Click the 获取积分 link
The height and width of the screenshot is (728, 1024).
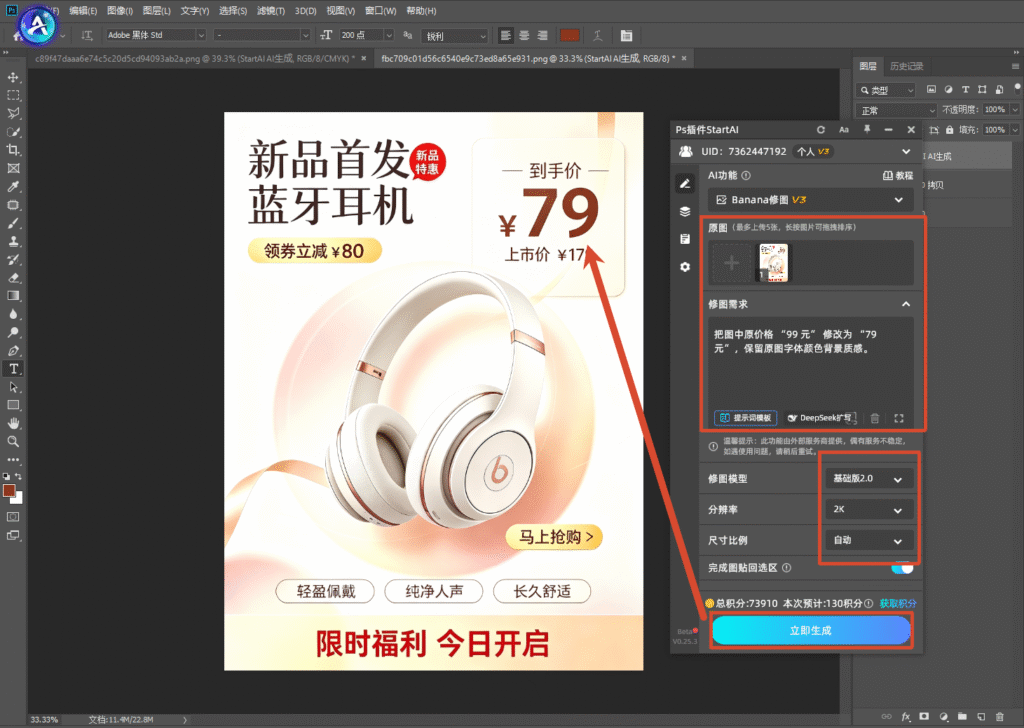(898, 603)
